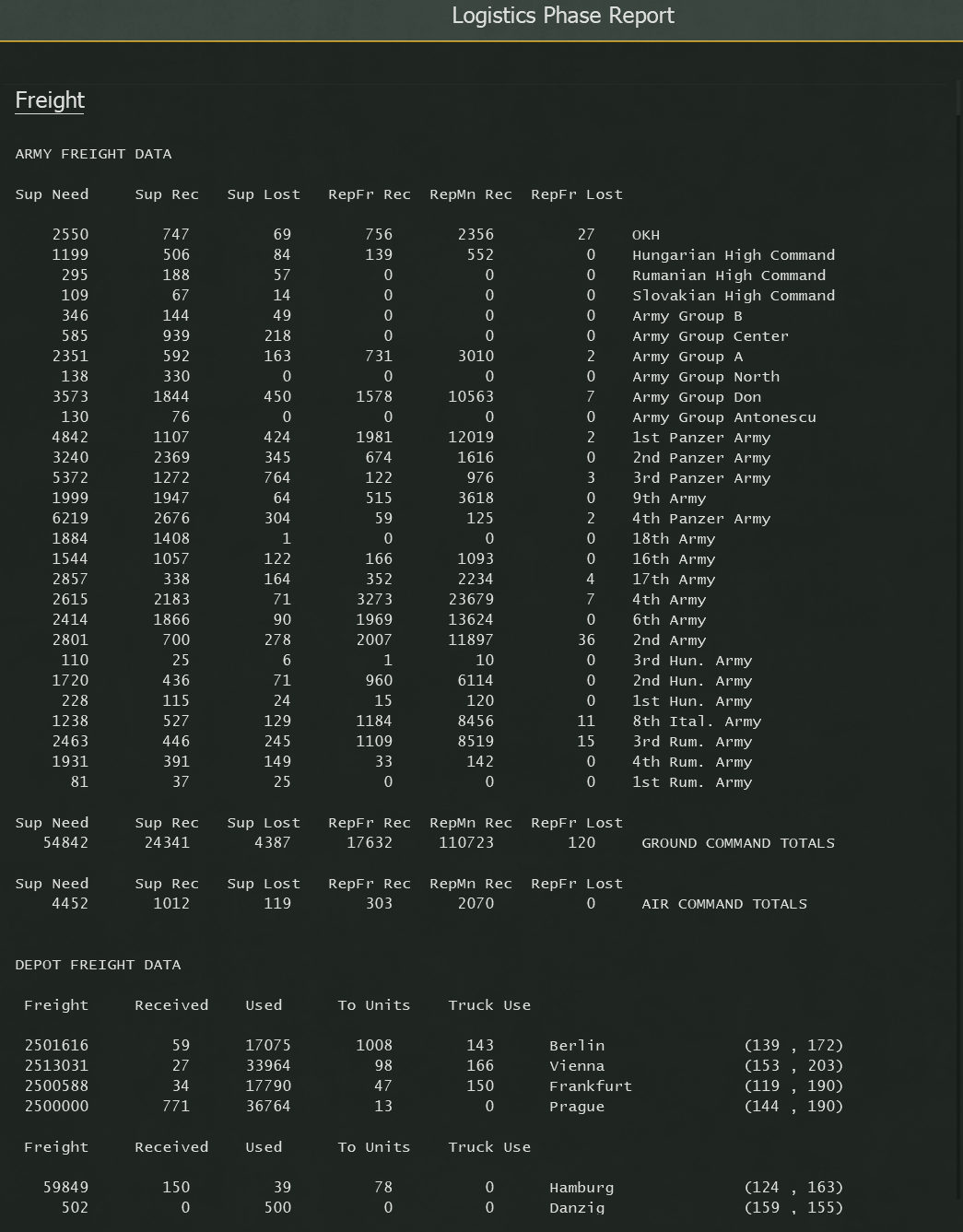Viewport: 963px width, 1232px height.
Task: Click the GROUND COMMAND TOTALS label
Action: click(x=737, y=843)
